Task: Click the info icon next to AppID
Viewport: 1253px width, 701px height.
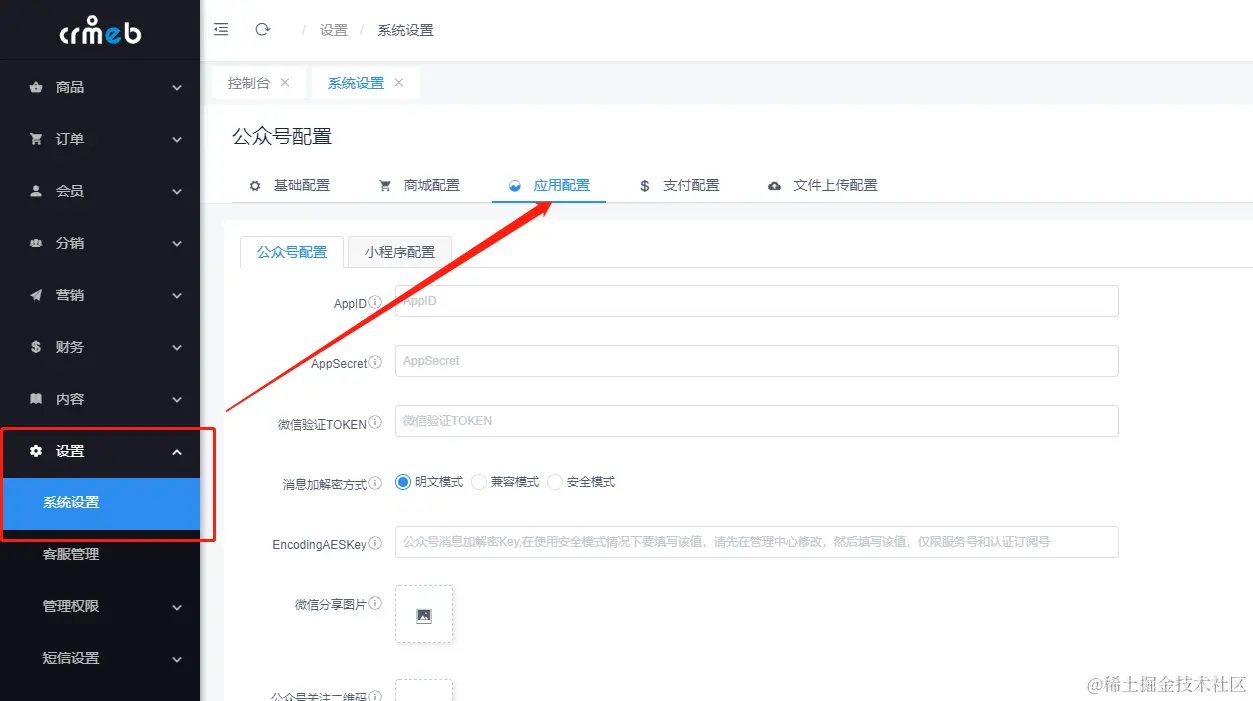Action: (x=375, y=302)
